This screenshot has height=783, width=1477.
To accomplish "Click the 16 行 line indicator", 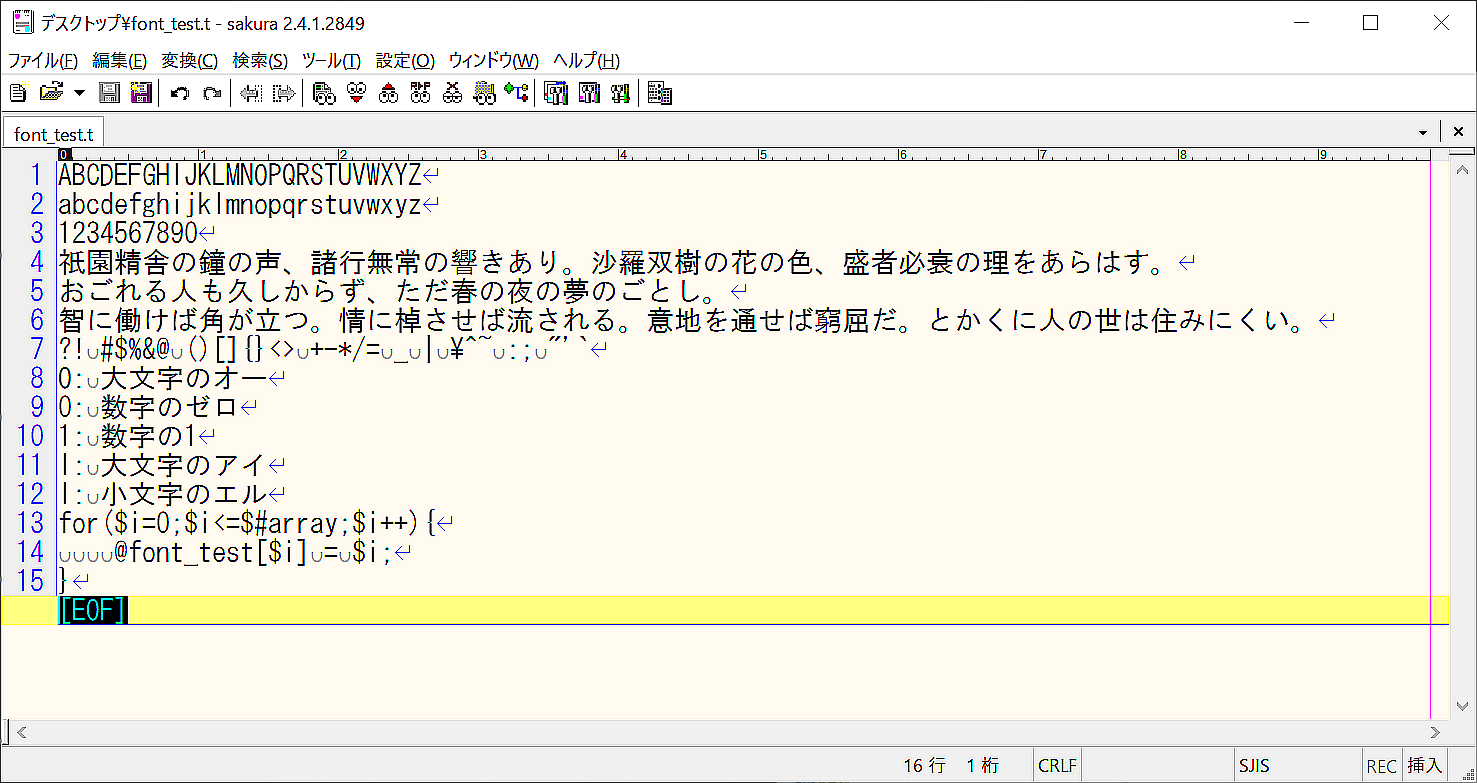I will (x=925, y=766).
